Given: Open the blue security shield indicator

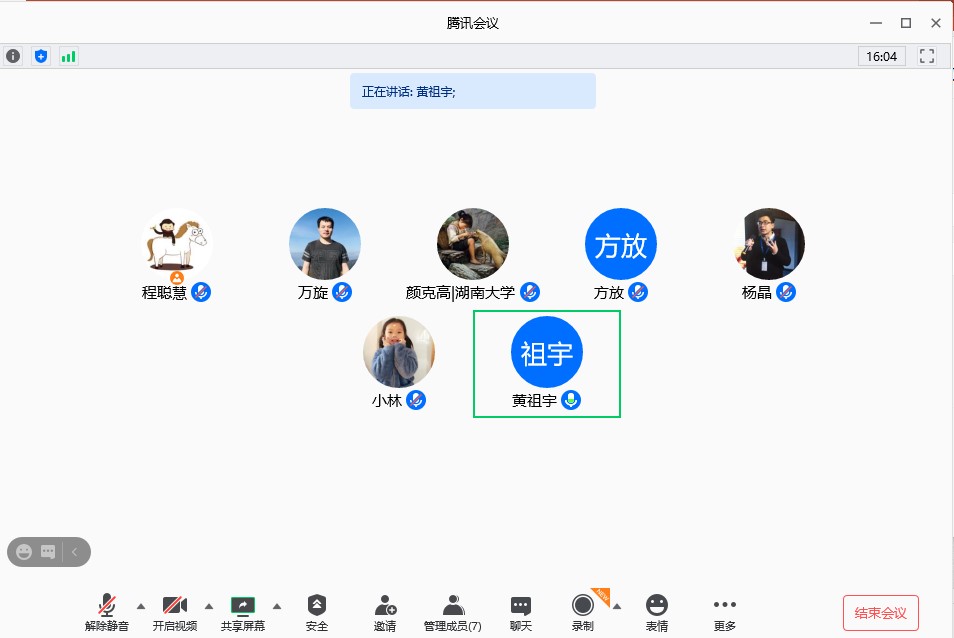Looking at the screenshot, I should [41, 56].
